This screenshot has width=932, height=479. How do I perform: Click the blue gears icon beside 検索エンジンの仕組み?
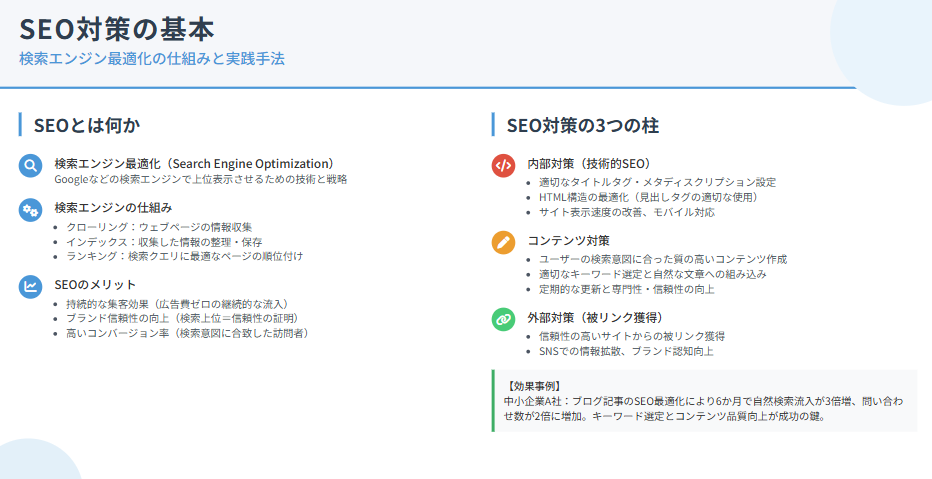pos(31,210)
